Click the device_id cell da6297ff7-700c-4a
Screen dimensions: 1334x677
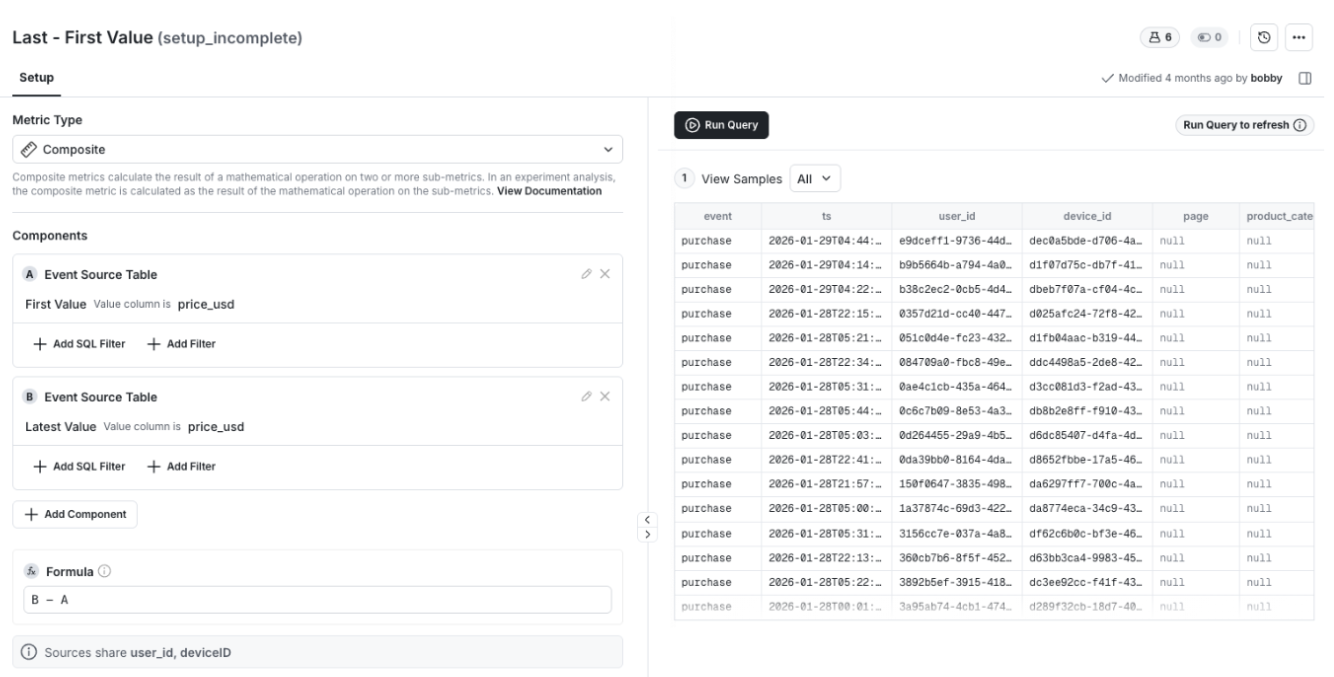coord(1087,484)
